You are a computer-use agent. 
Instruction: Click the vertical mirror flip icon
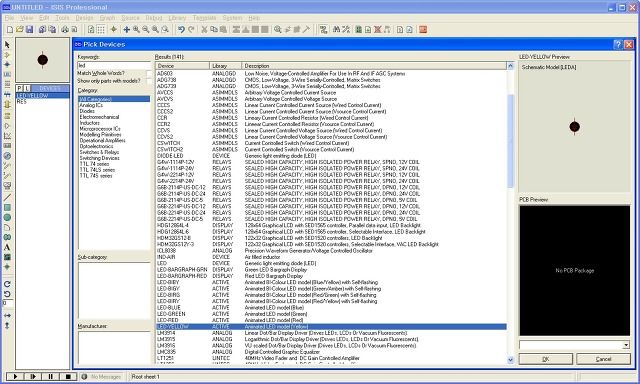click(x=7, y=325)
